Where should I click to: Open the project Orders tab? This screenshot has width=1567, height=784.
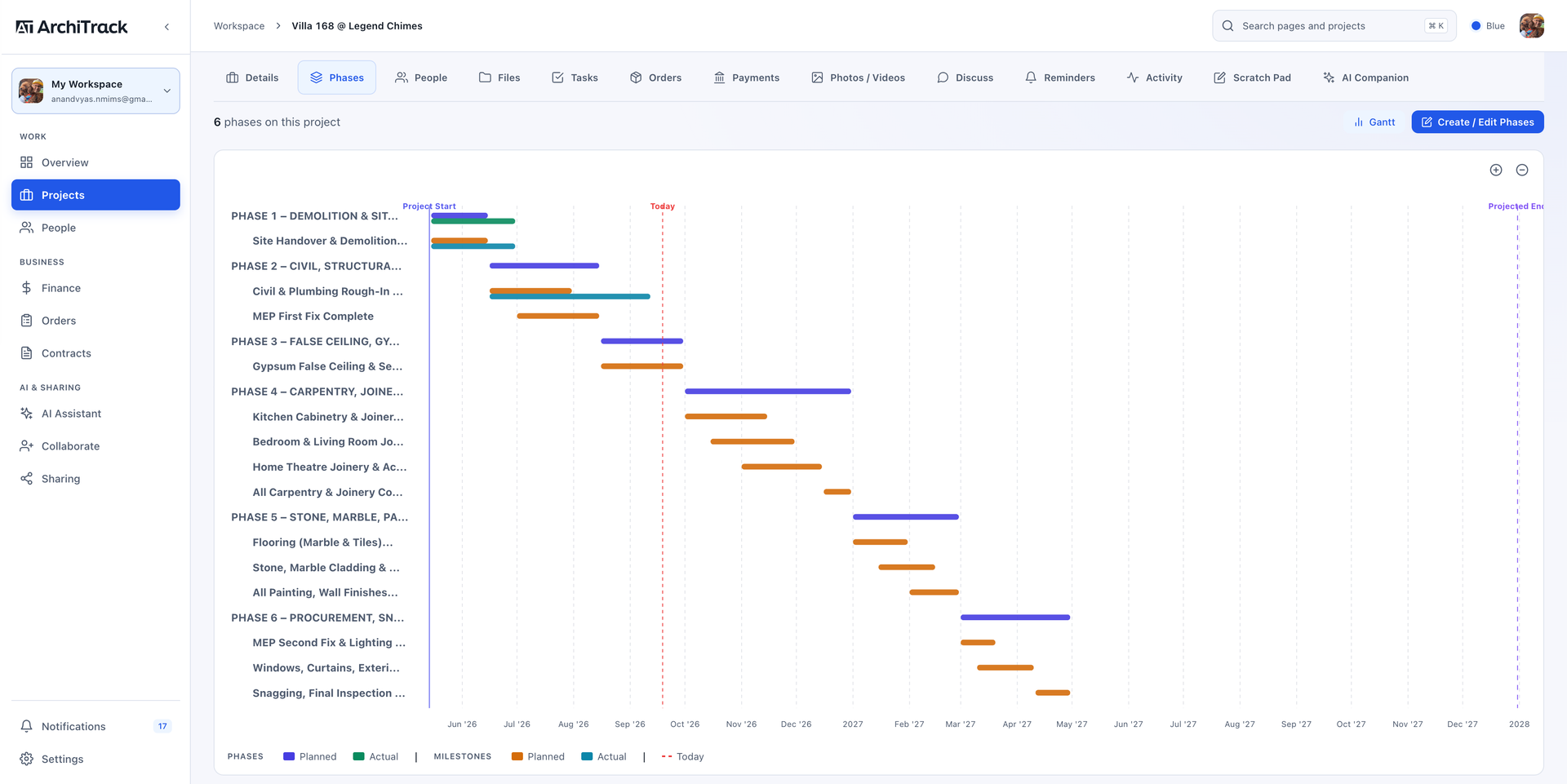pyautogui.click(x=655, y=78)
